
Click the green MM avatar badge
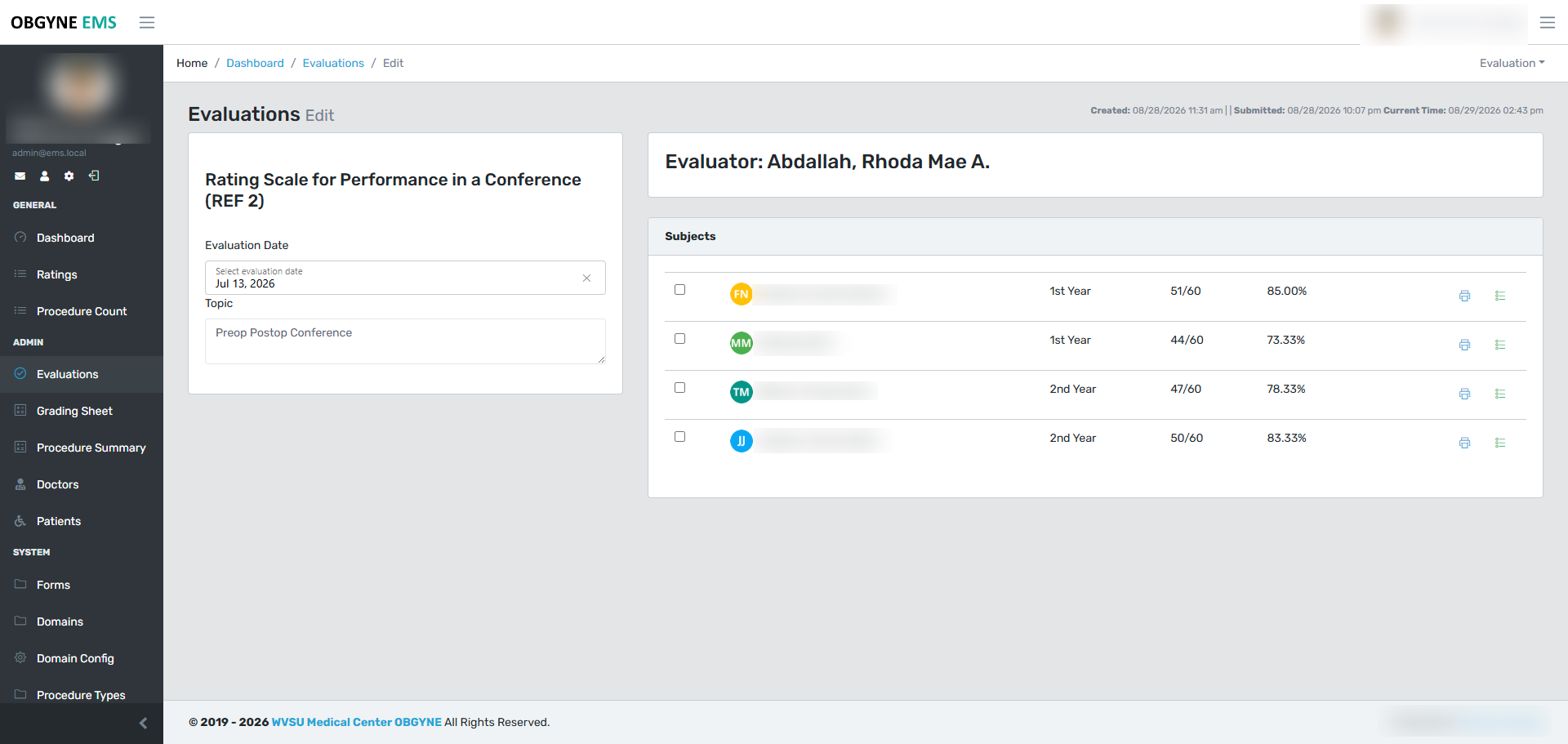pos(741,343)
